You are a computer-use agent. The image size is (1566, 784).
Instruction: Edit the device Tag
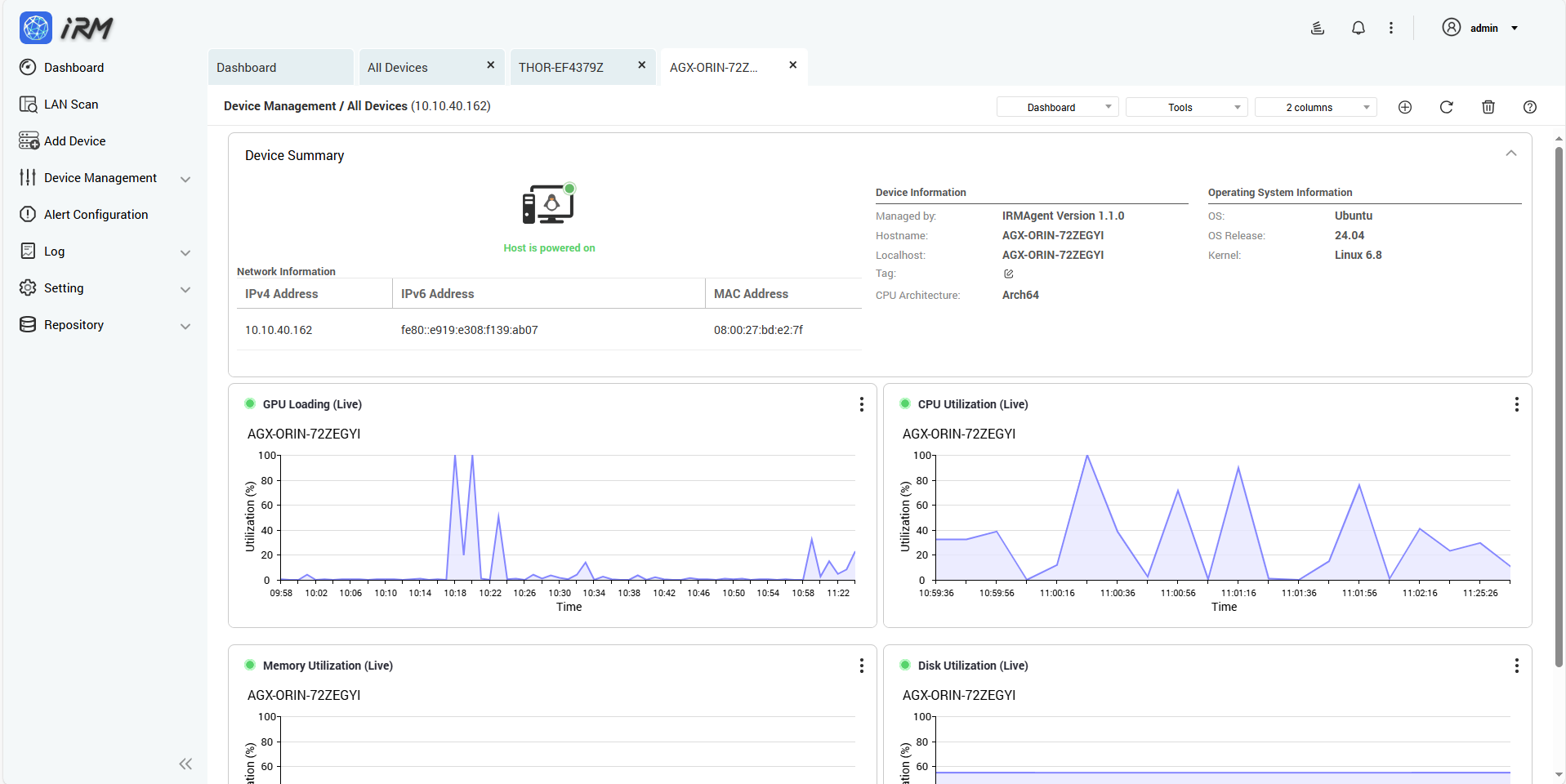1008,274
